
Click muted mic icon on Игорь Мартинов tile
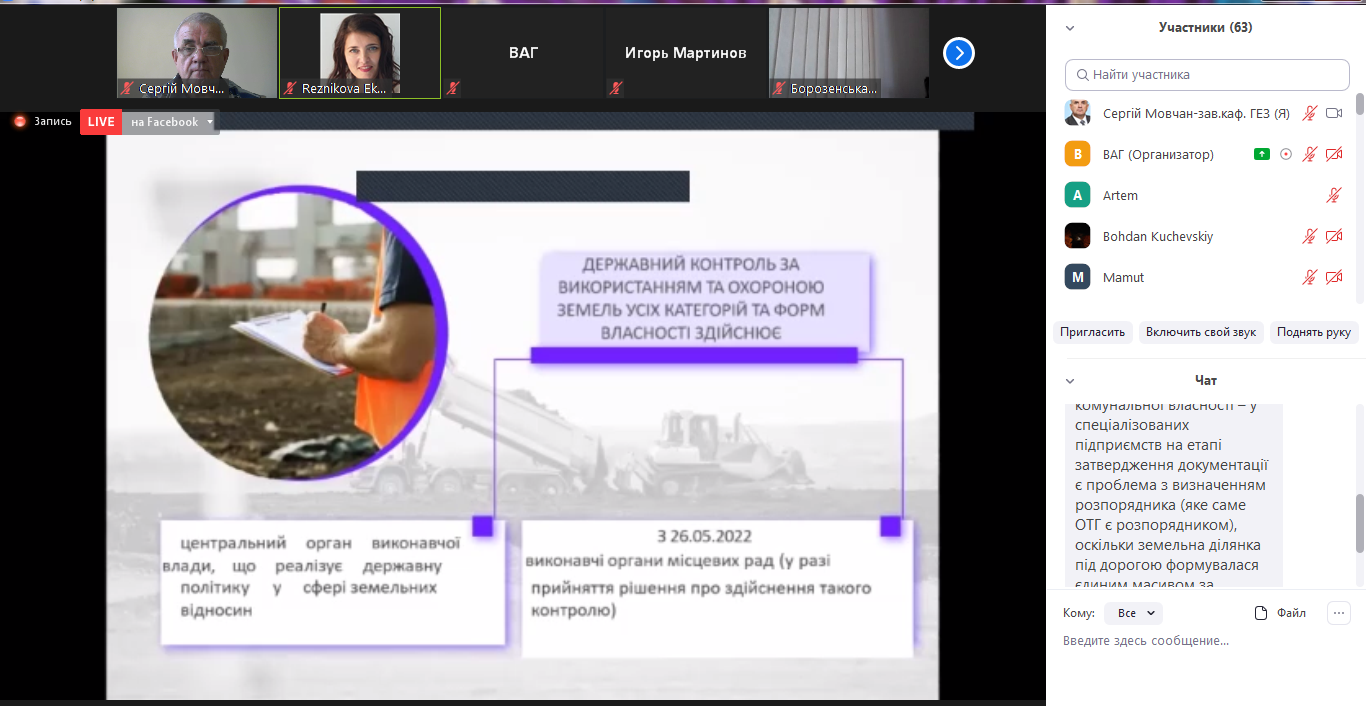click(x=616, y=89)
